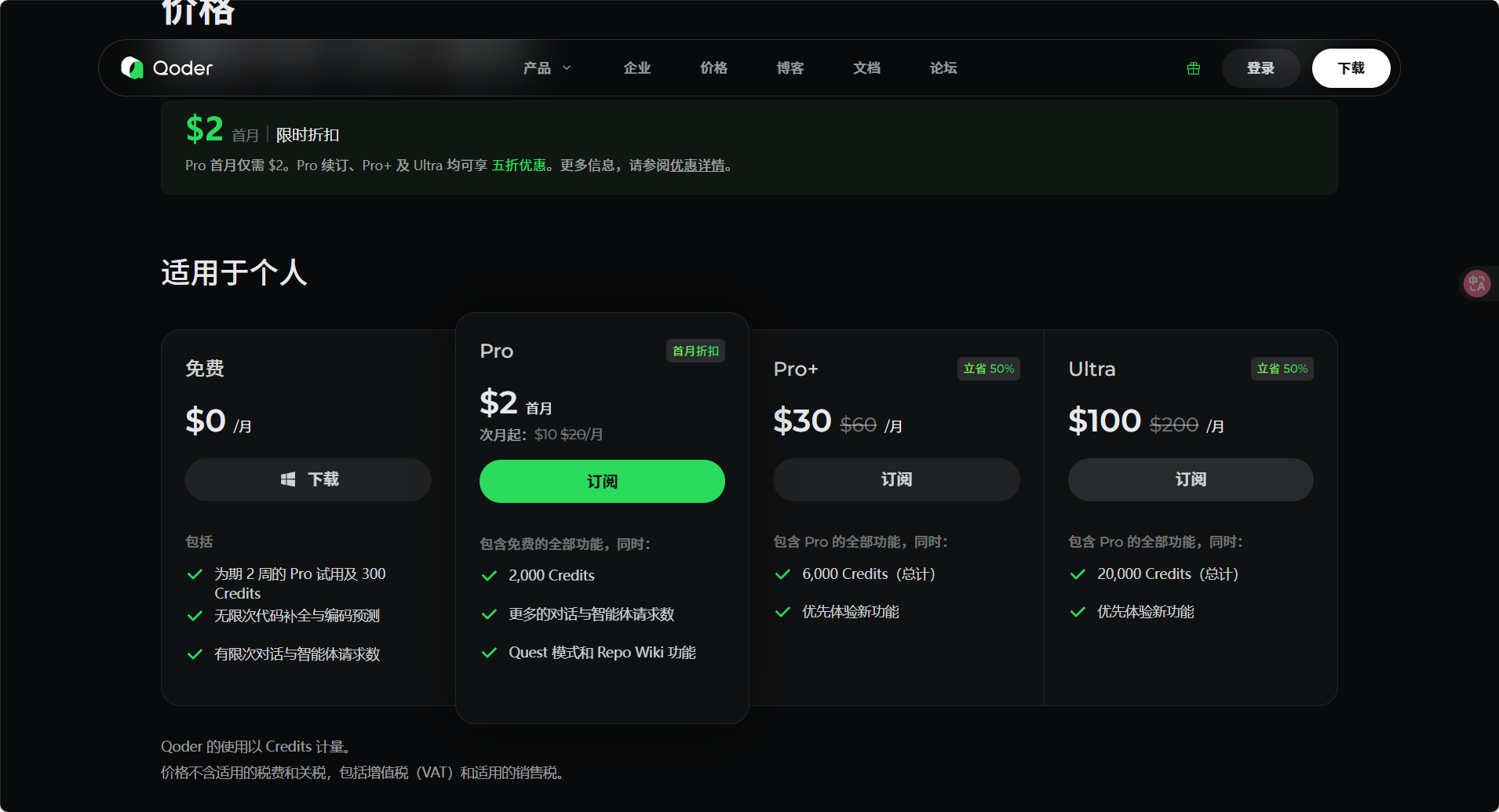Click the 登录 button
This screenshot has height=812, width=1499.
(1260, 68)
